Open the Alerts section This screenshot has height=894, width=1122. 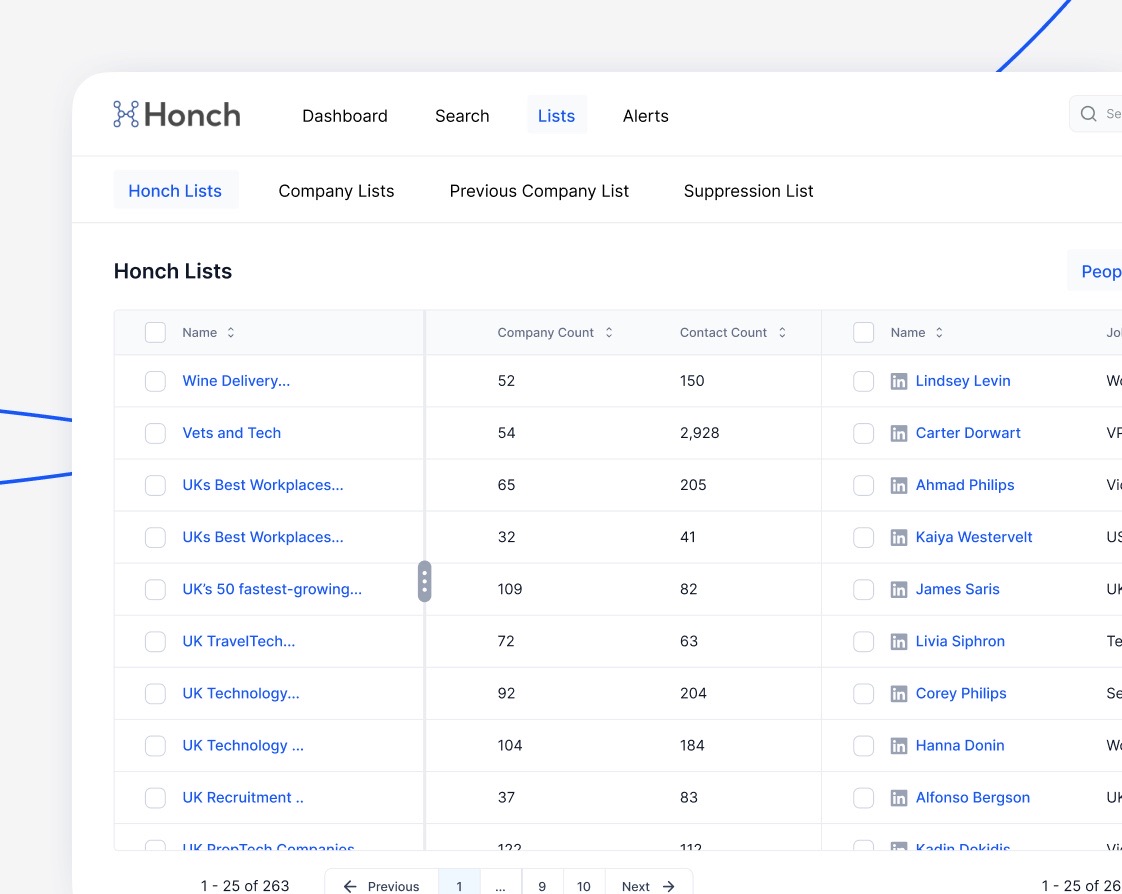pos(645,116)
